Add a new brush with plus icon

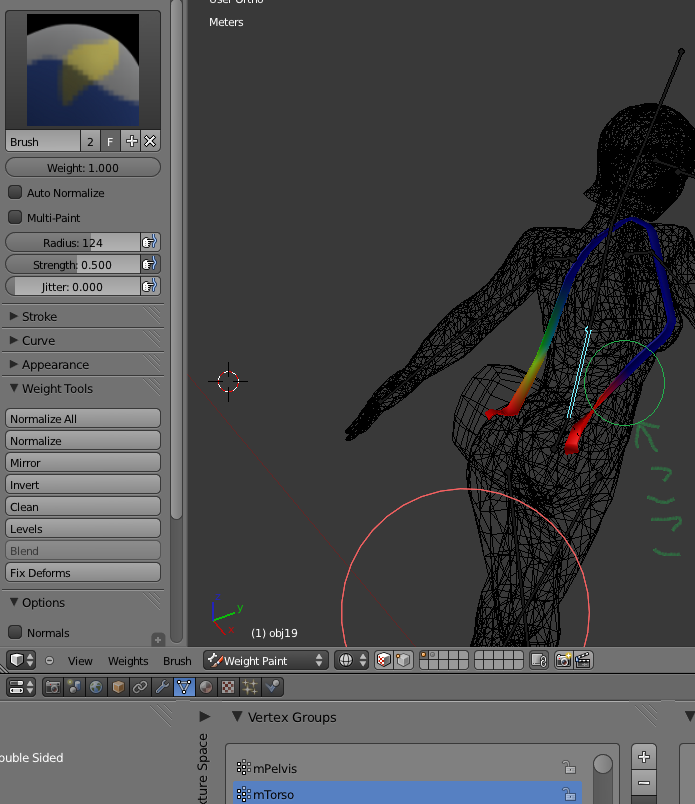point(131,141)
